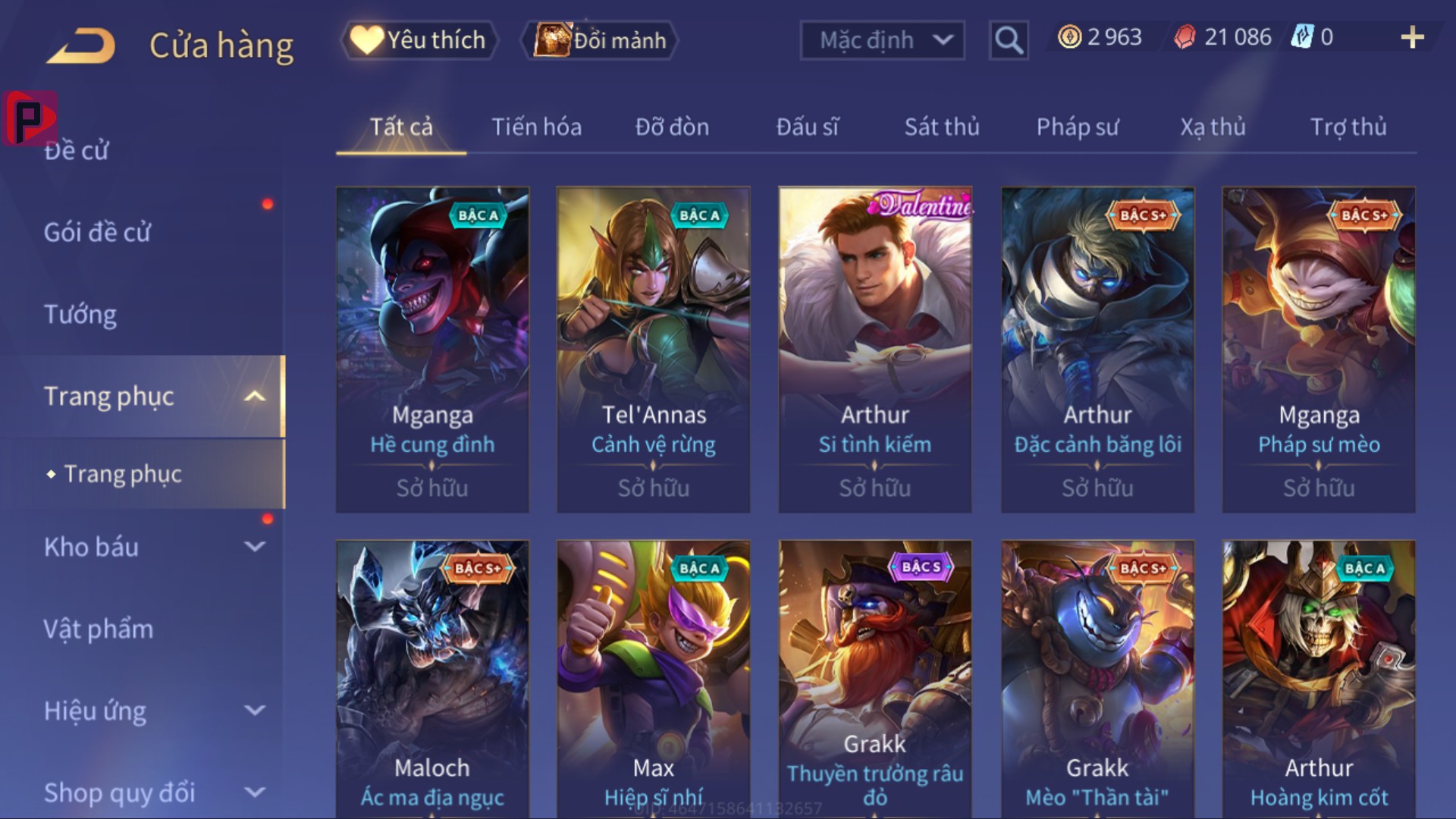The height and width of the screenshot is (819, 1456).
Task: Tap the back arrow icon
Action: coord(80,45)
